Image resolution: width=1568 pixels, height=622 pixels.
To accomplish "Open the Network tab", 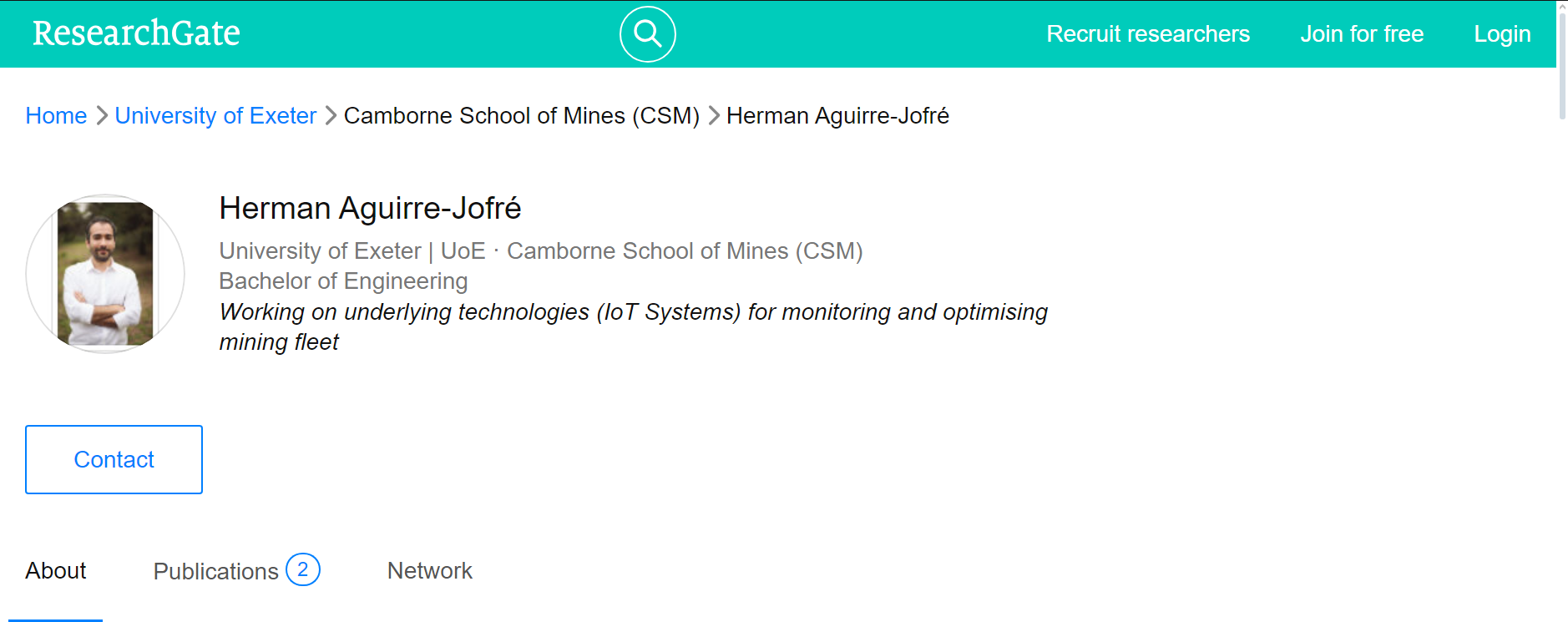I will click(429, 570).
